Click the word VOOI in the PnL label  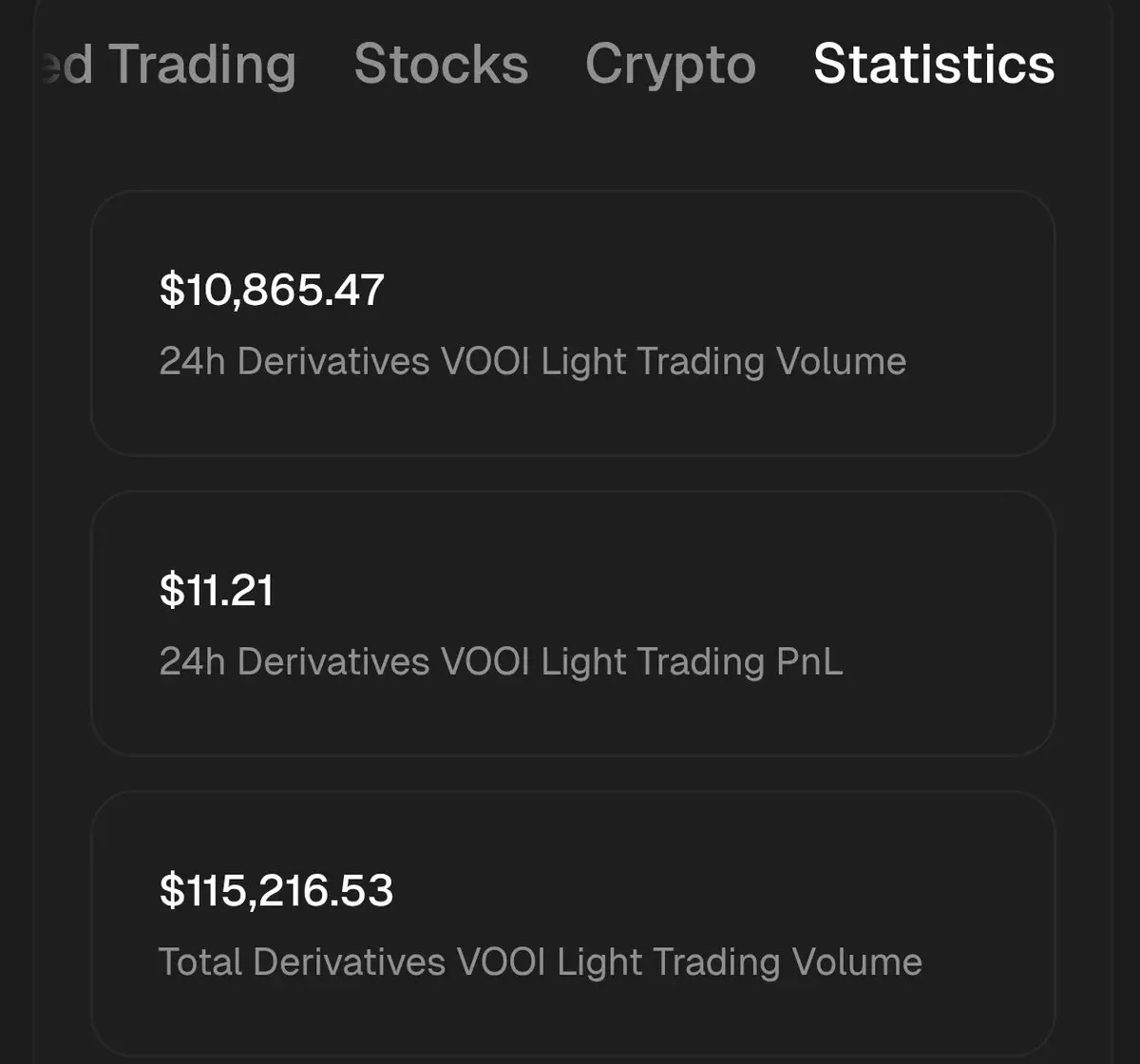coord(484,662)
